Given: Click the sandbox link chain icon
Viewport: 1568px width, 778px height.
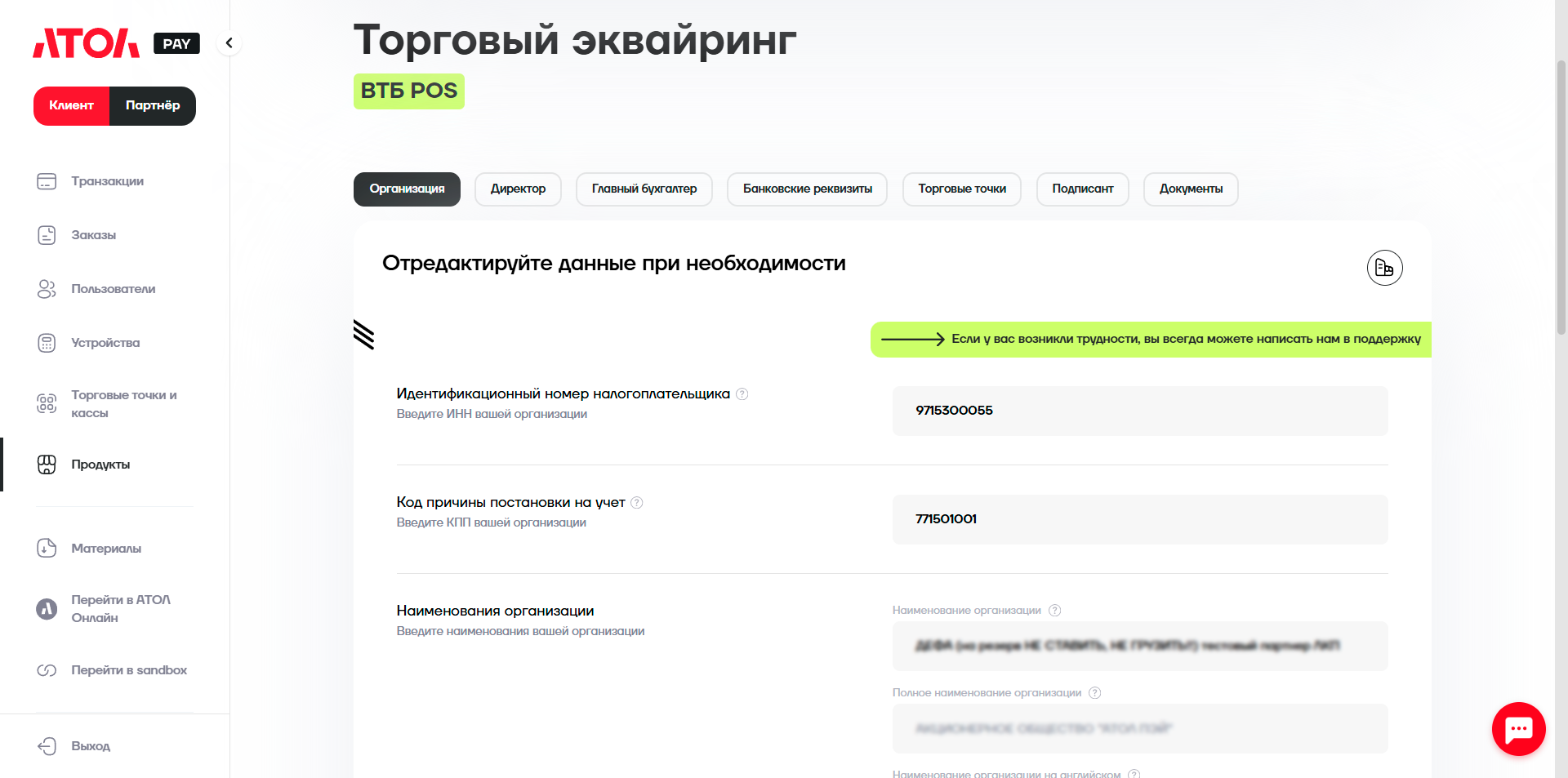Looking at the screenshot, I should click(47, 670).
